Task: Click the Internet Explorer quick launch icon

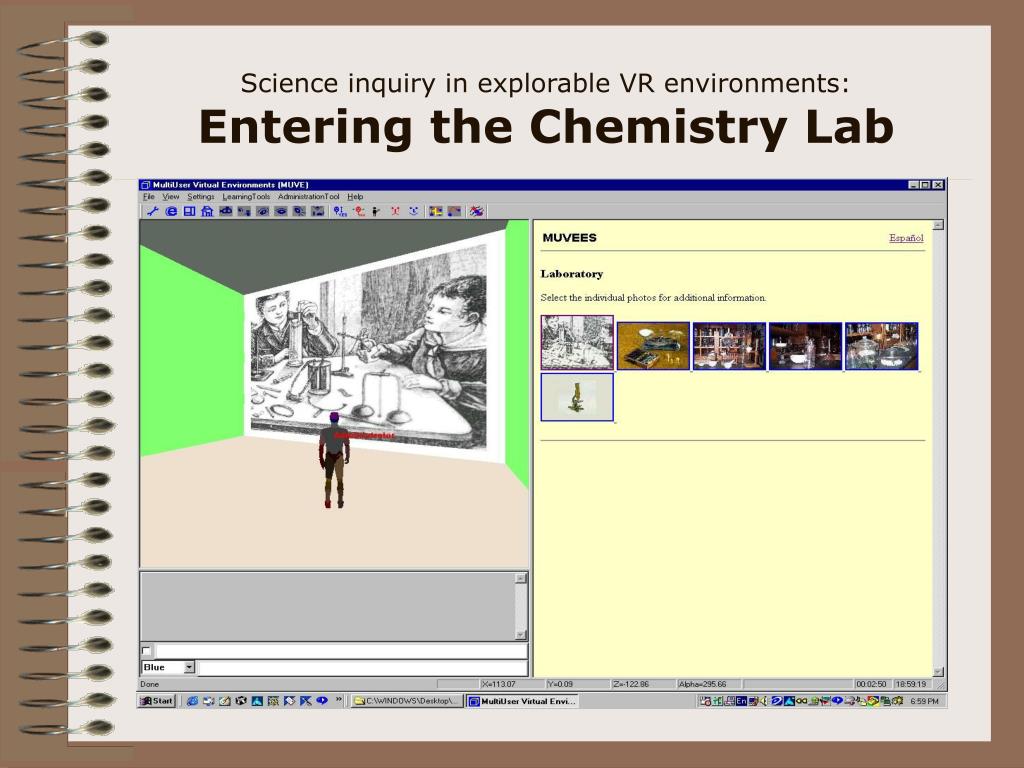Action: click(x=192, y=701)
